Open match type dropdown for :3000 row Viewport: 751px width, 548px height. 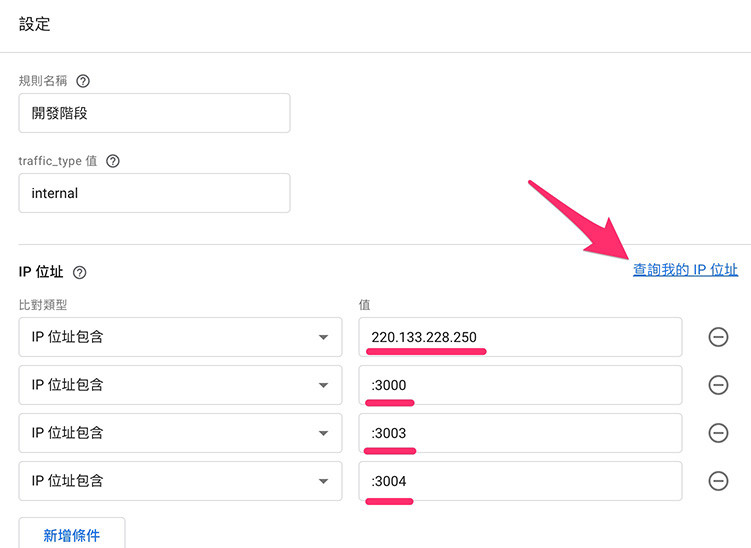point(180,385)
